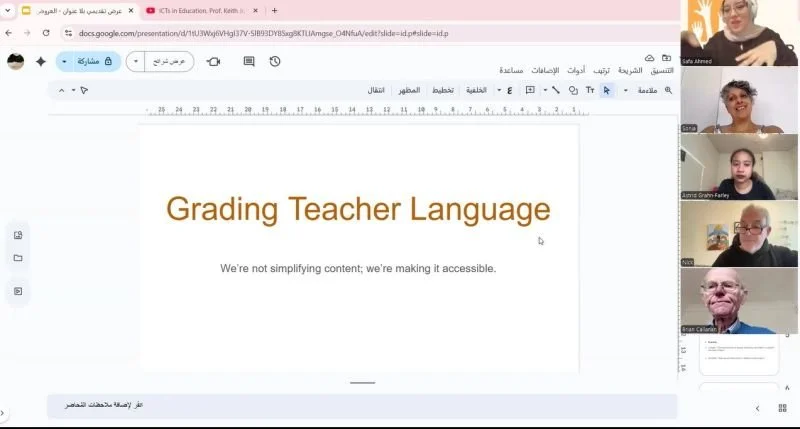The width and height of the screenshot is (800, 429).
Task: Open the folder icon in left side panel
Action: click(x=18, y=258)
